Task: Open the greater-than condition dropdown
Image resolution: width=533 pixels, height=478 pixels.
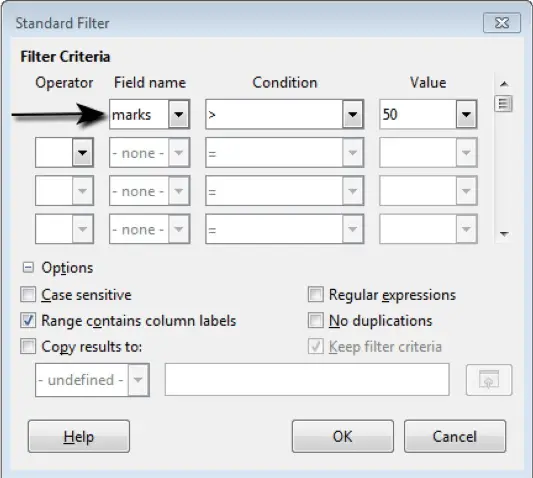Action: coord(353,114)
